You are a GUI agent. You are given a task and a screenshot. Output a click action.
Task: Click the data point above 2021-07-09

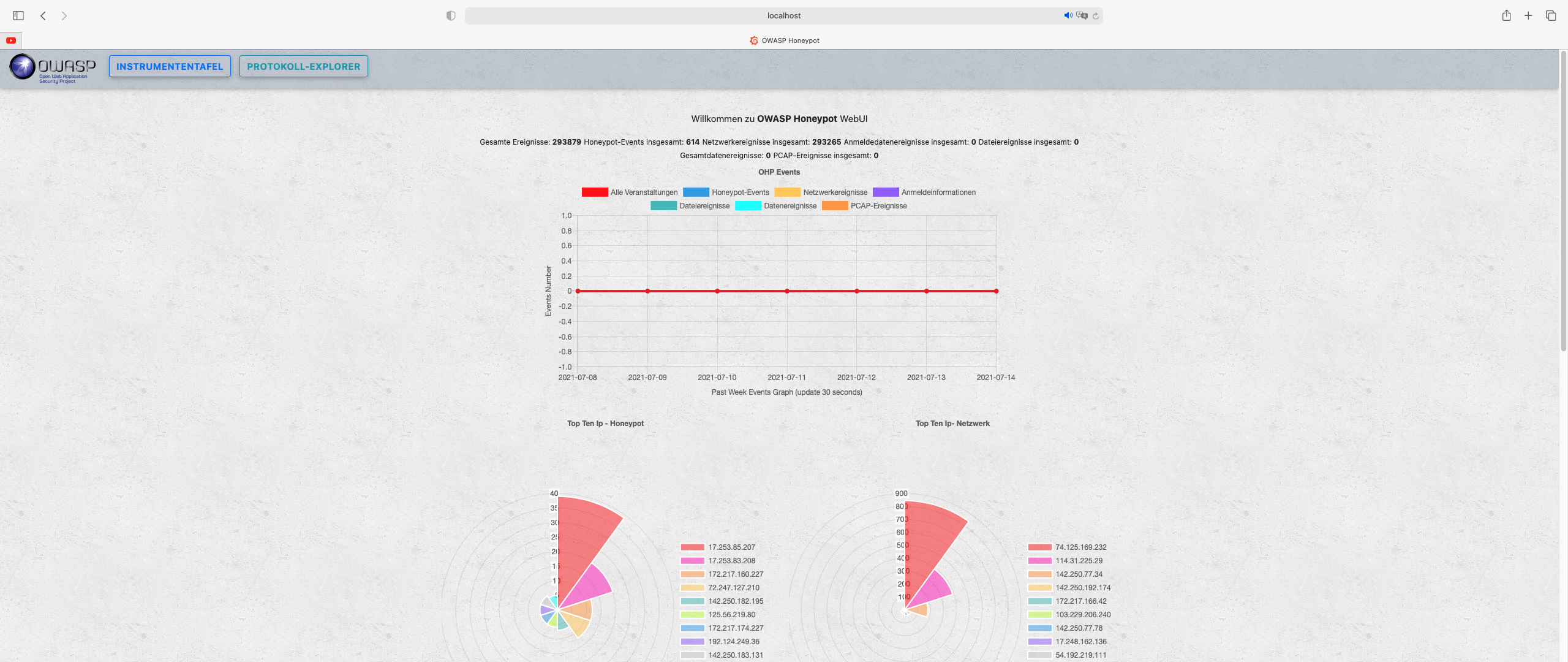(x=647, y=291)
